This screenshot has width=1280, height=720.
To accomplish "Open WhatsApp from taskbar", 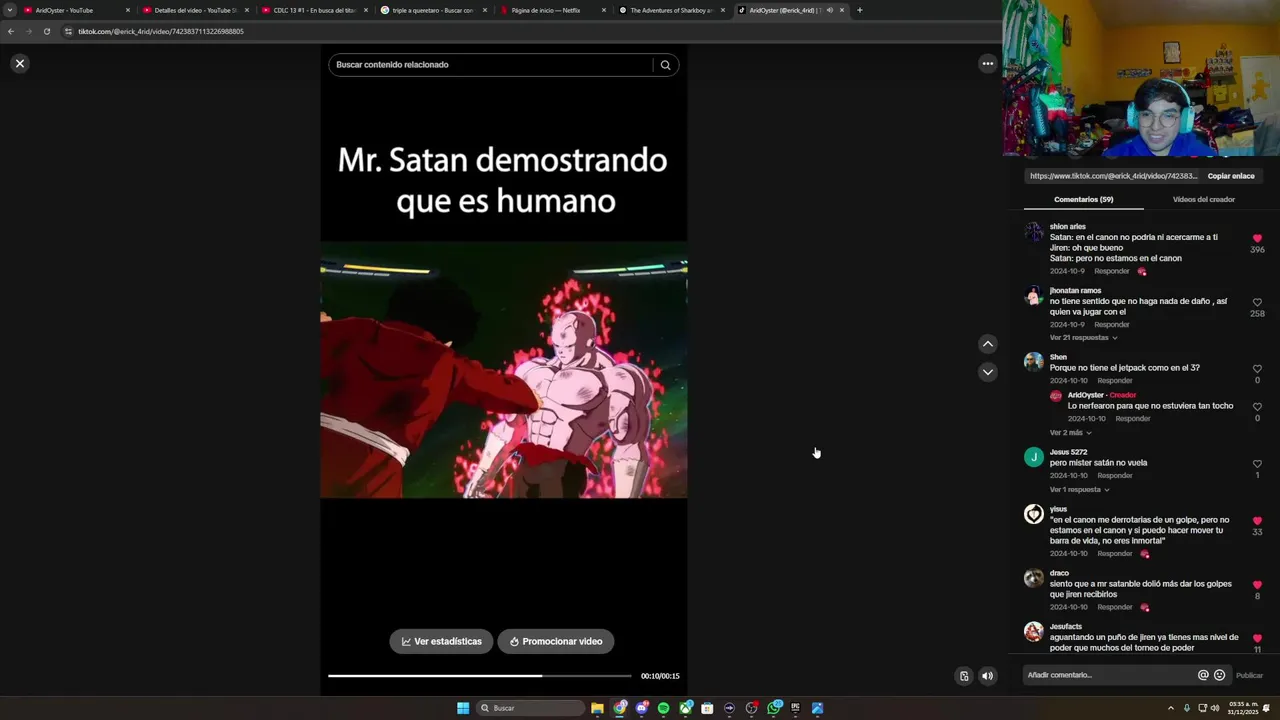I will click(774, 708).
